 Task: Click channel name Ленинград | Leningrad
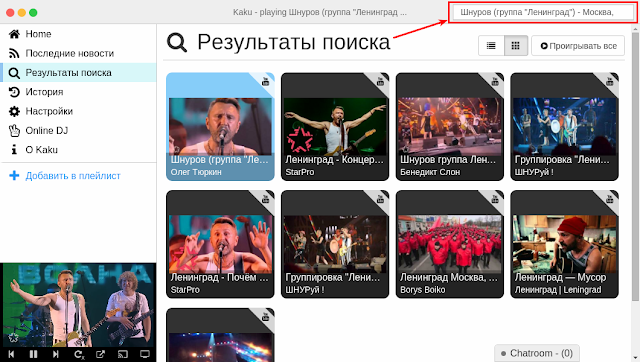[x=558, y=290]
